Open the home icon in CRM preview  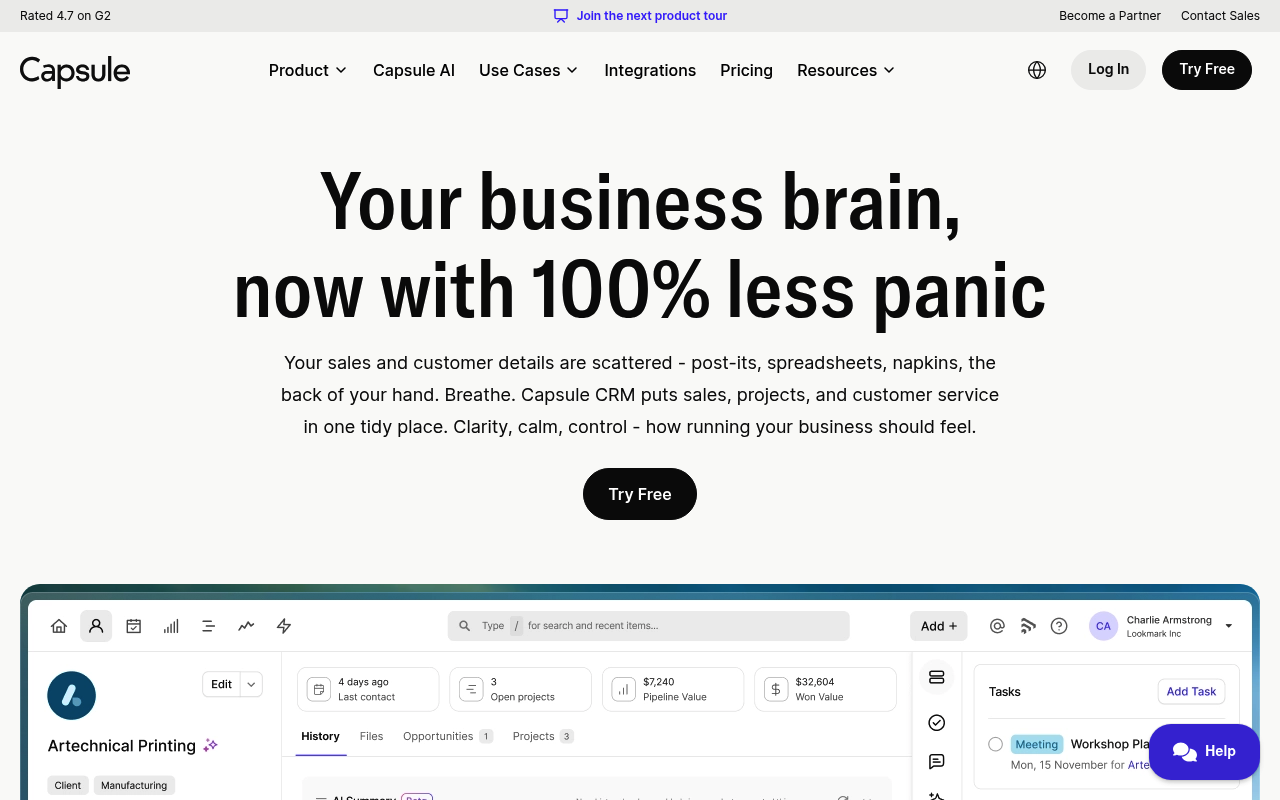[x=59, y=626]
